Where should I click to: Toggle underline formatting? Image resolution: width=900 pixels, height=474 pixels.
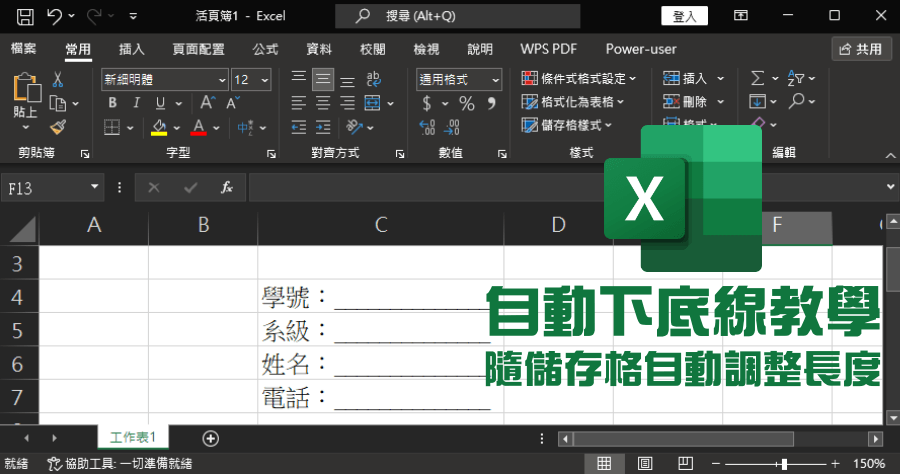pyautogui.click(x=160, y=103)
